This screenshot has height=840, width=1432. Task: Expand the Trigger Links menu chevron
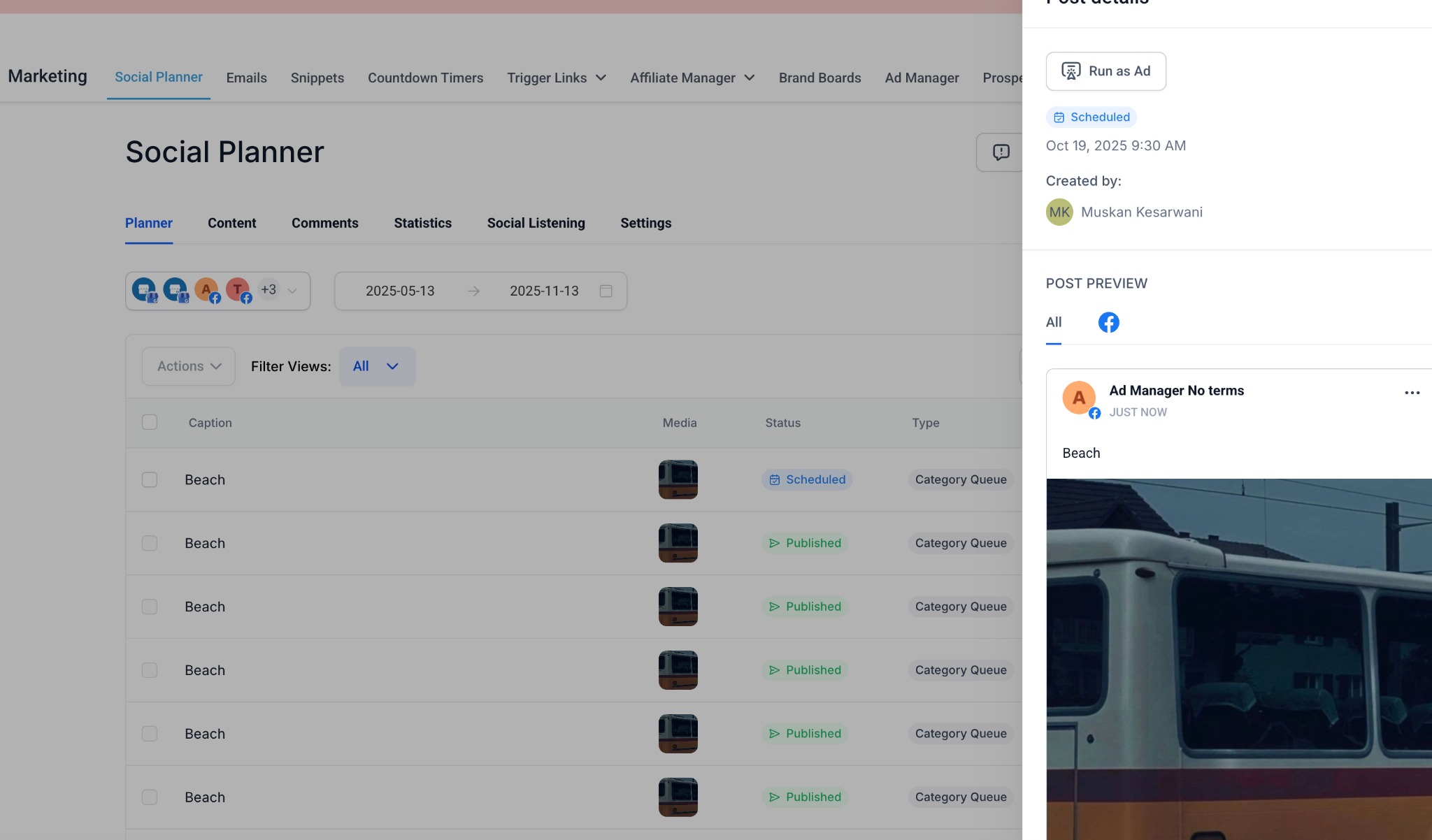tap(601, 78)
